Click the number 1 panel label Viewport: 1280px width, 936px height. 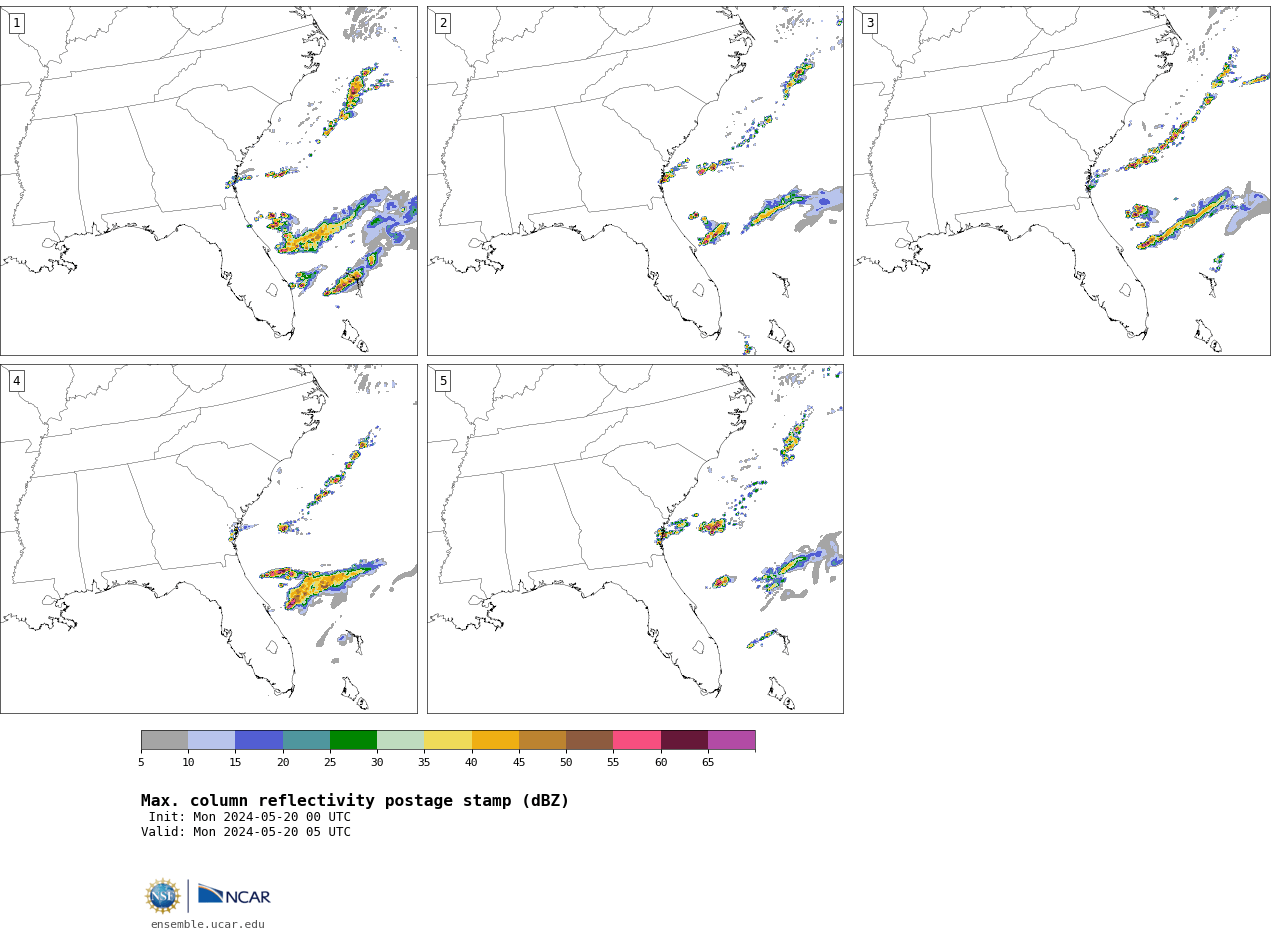point(16,23)
